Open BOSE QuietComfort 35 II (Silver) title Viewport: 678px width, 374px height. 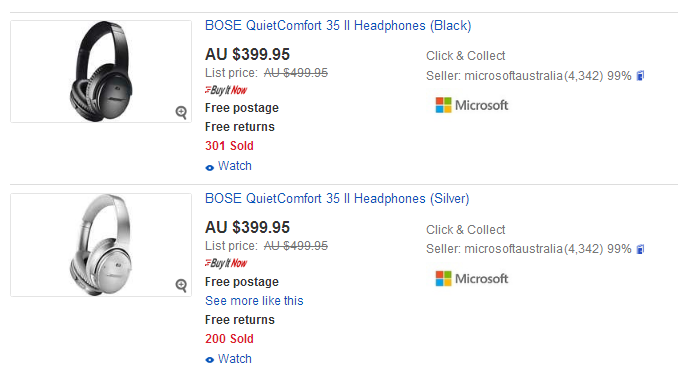tap(337, 198)
